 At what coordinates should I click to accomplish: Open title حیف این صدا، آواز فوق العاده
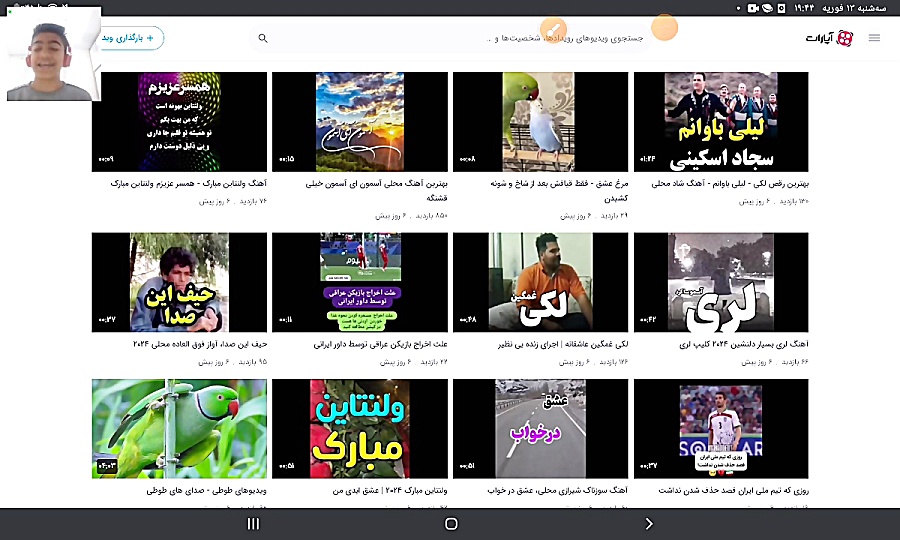pos(200,344)
